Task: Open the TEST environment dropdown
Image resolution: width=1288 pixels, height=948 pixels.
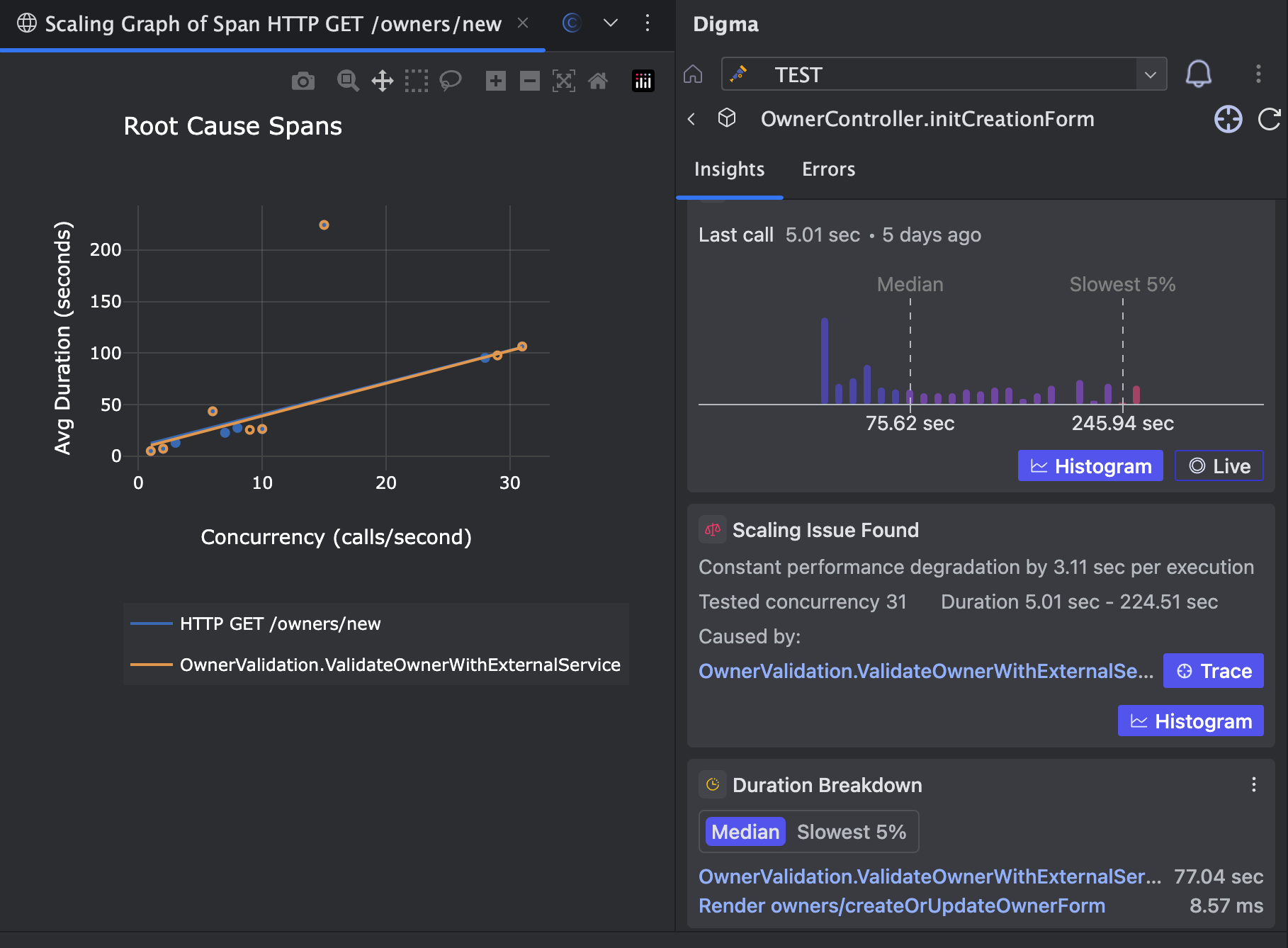Action: 944,74
